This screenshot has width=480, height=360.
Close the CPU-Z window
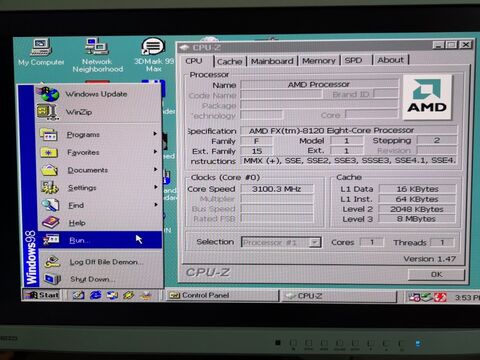(466, 44)
